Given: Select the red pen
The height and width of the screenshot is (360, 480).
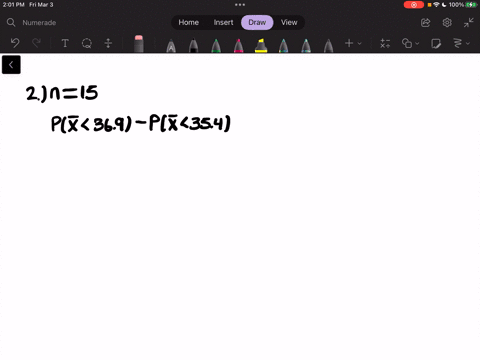Looking at the screenshot, I should (239, 46).
